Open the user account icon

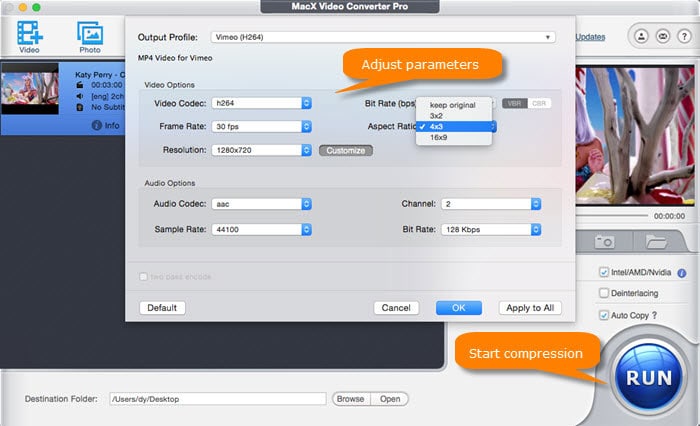[641, 36]
